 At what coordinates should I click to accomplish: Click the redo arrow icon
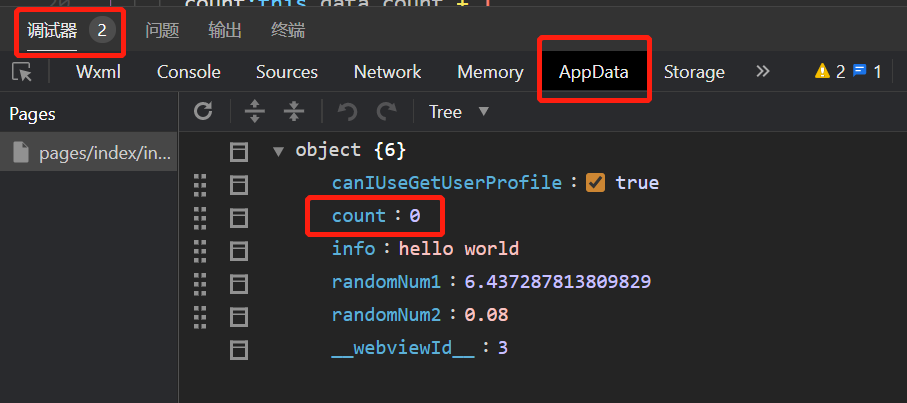[386, 111]
